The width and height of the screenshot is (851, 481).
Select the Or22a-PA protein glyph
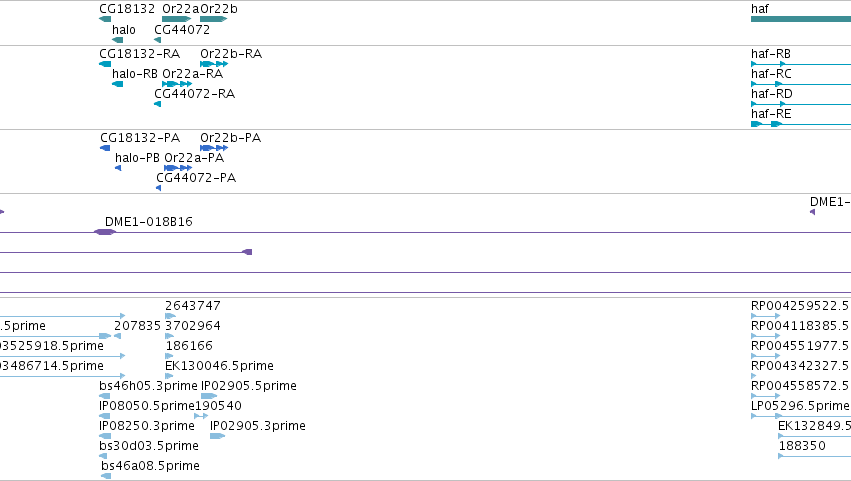pos(178,168)
